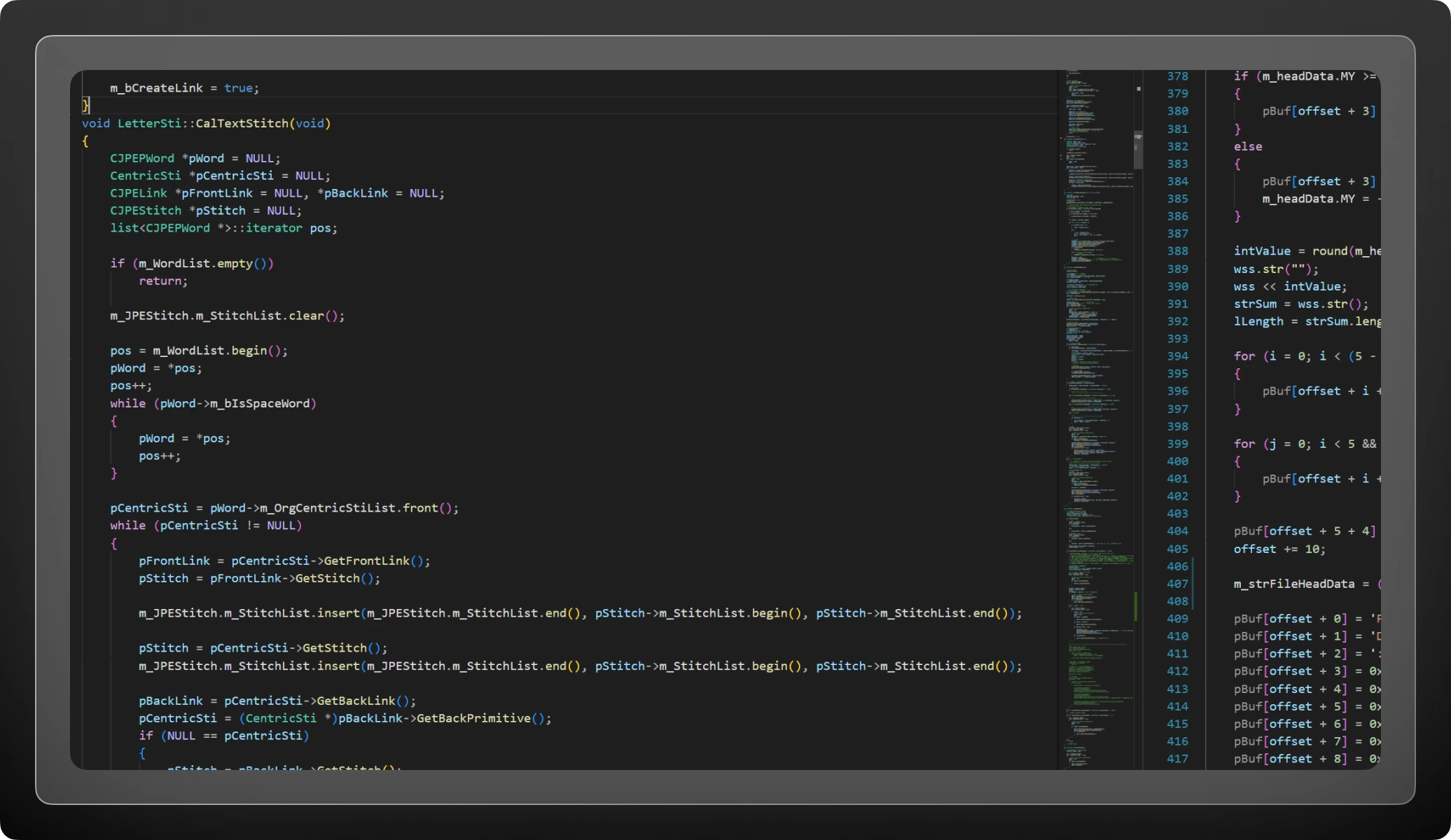Click line number 399 in the gutter
1451x840 pixels.
pyautogui.click(x=1177, y=444)
